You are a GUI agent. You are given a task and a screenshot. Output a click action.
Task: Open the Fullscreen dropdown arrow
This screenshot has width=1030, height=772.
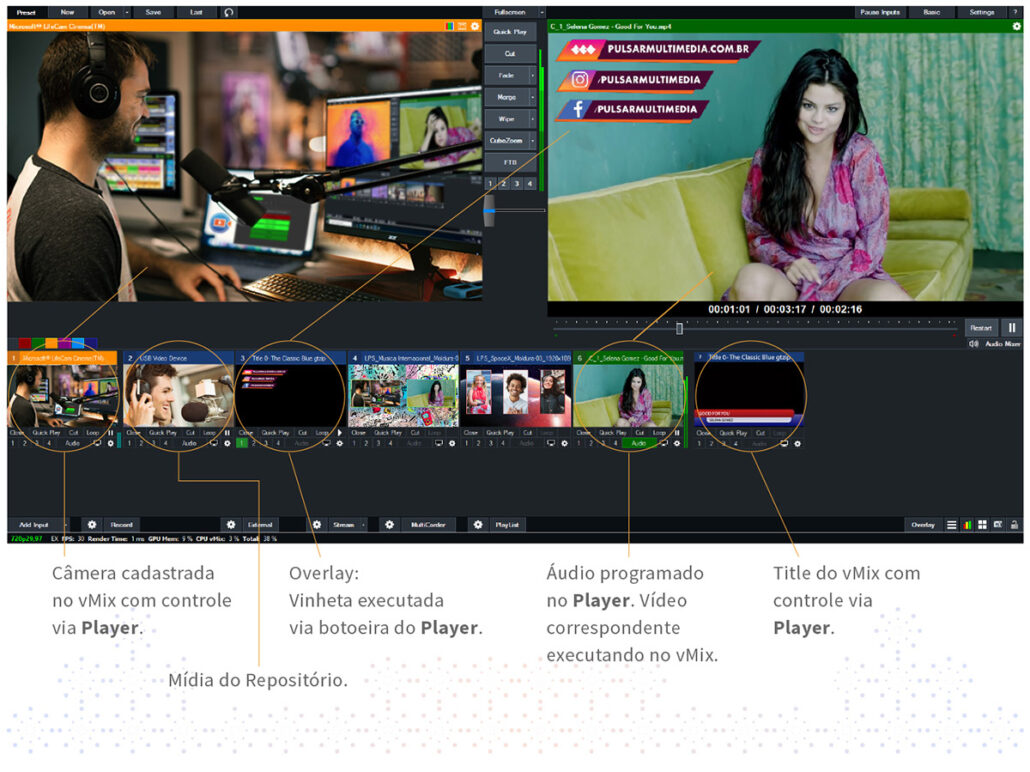click(542, 12)
